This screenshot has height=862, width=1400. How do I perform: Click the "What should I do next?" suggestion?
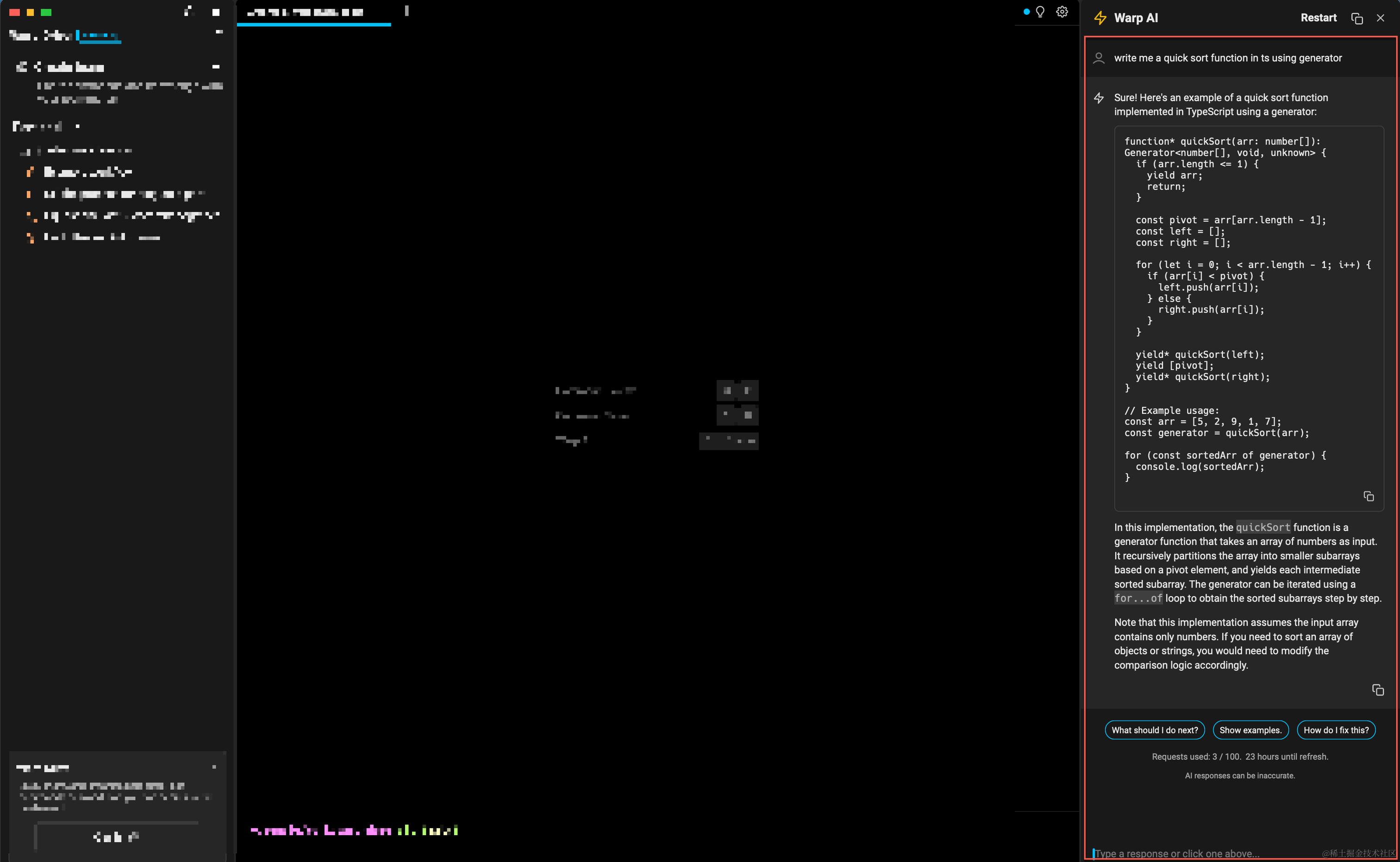pos(1154,730)
